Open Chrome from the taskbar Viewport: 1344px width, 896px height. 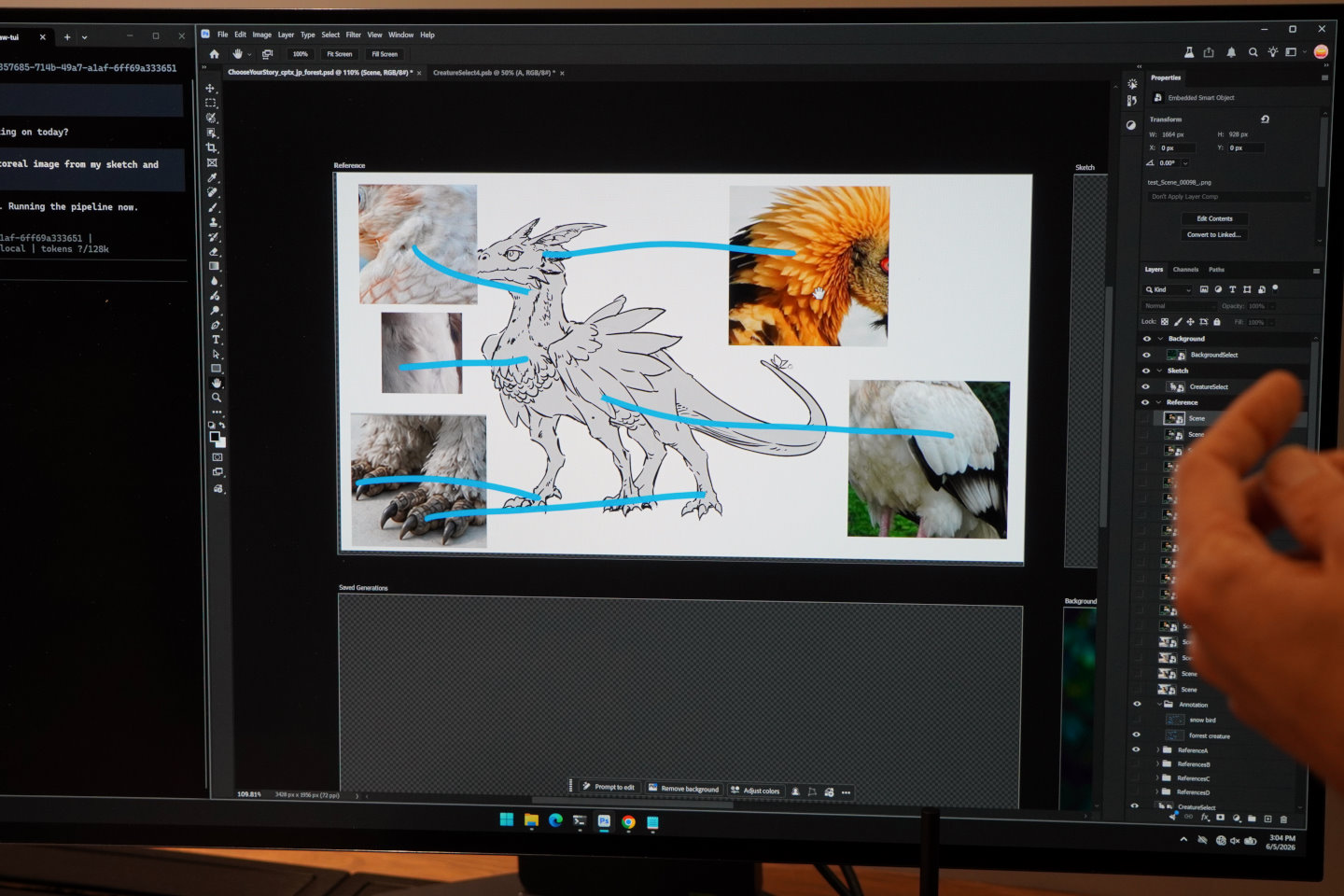[628, 822]
